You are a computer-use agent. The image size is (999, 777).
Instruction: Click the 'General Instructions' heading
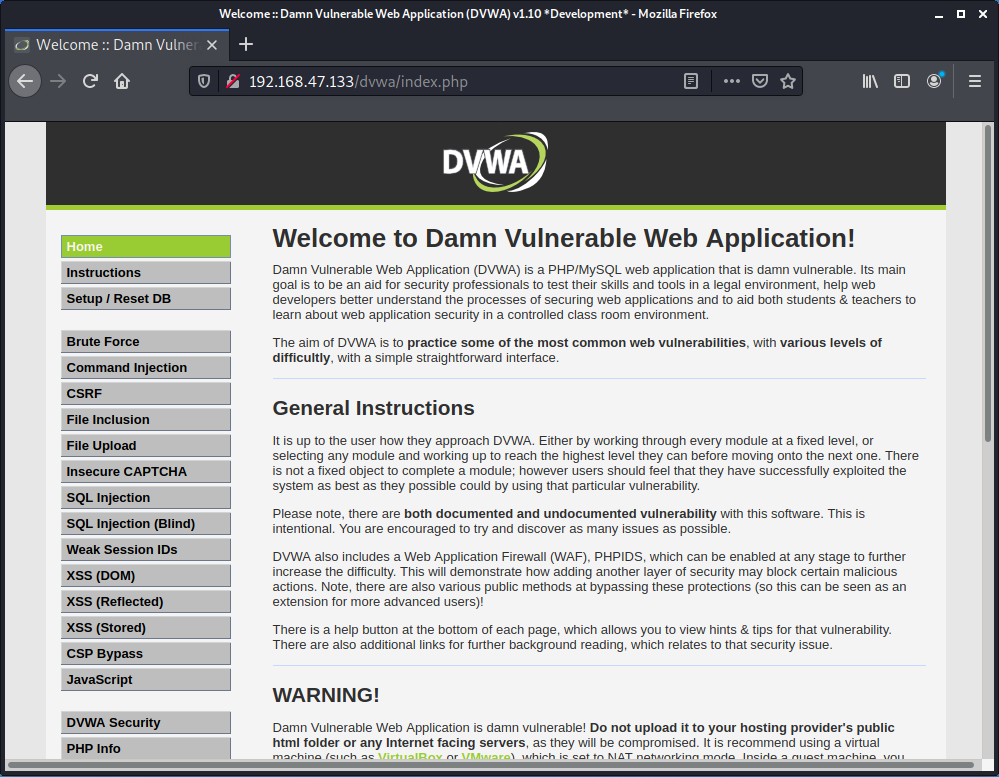point(373,408)
